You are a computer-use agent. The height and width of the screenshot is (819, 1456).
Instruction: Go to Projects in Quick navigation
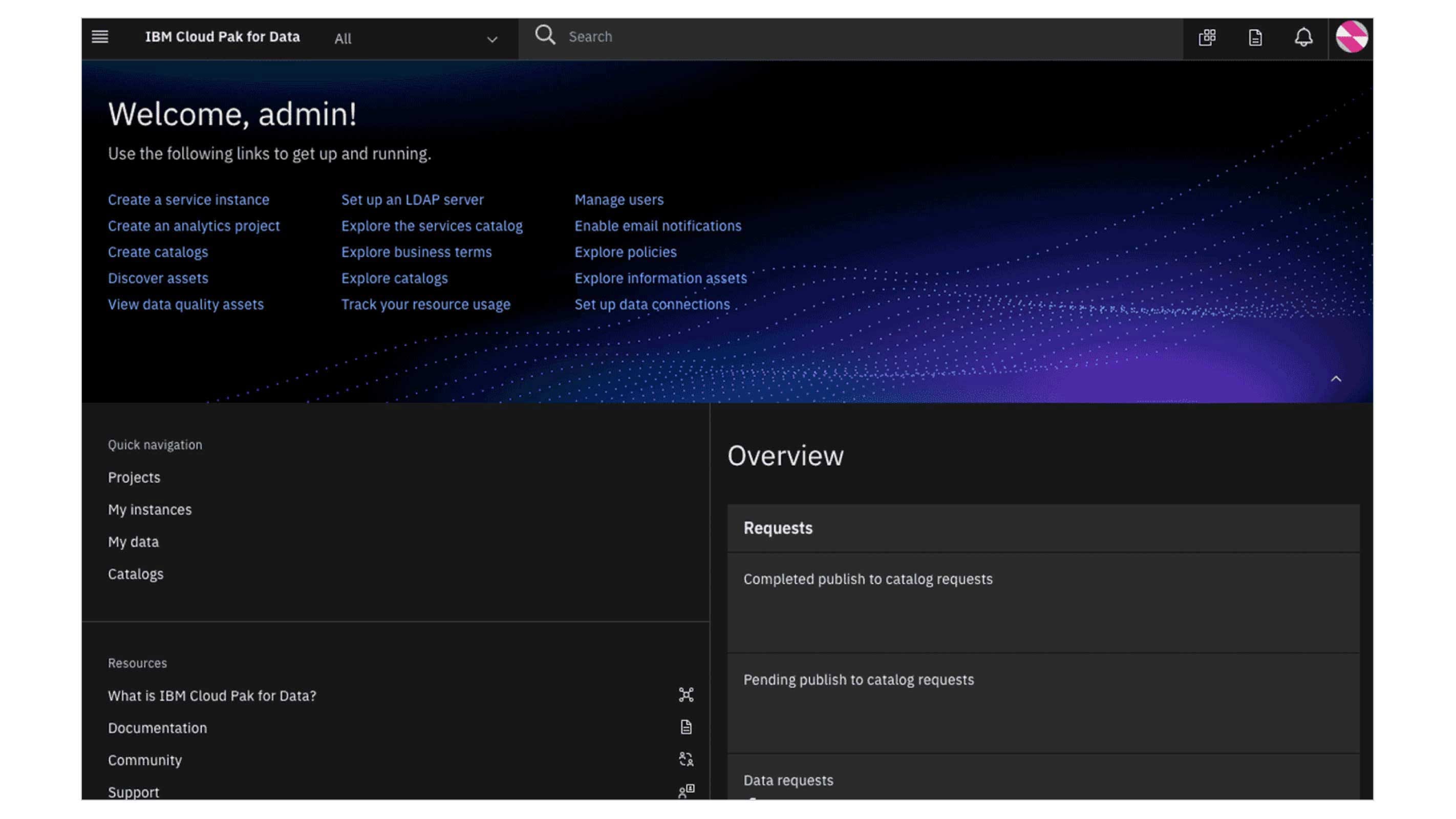pyautogui.click(x=134, y=478)
